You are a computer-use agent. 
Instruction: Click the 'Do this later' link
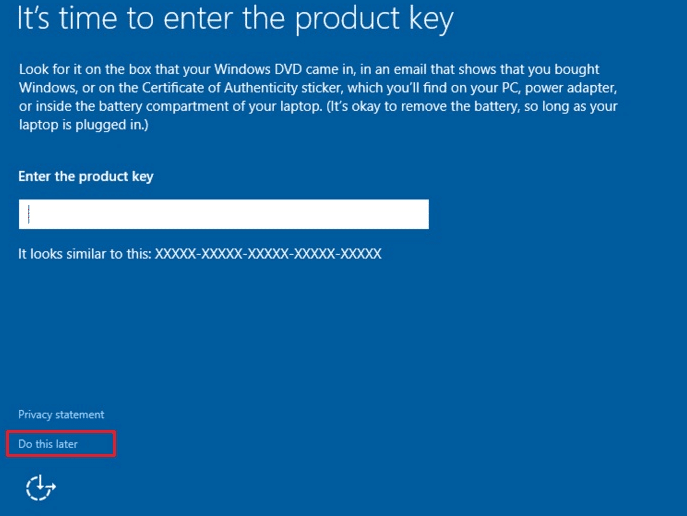click(x=48, y=443)
